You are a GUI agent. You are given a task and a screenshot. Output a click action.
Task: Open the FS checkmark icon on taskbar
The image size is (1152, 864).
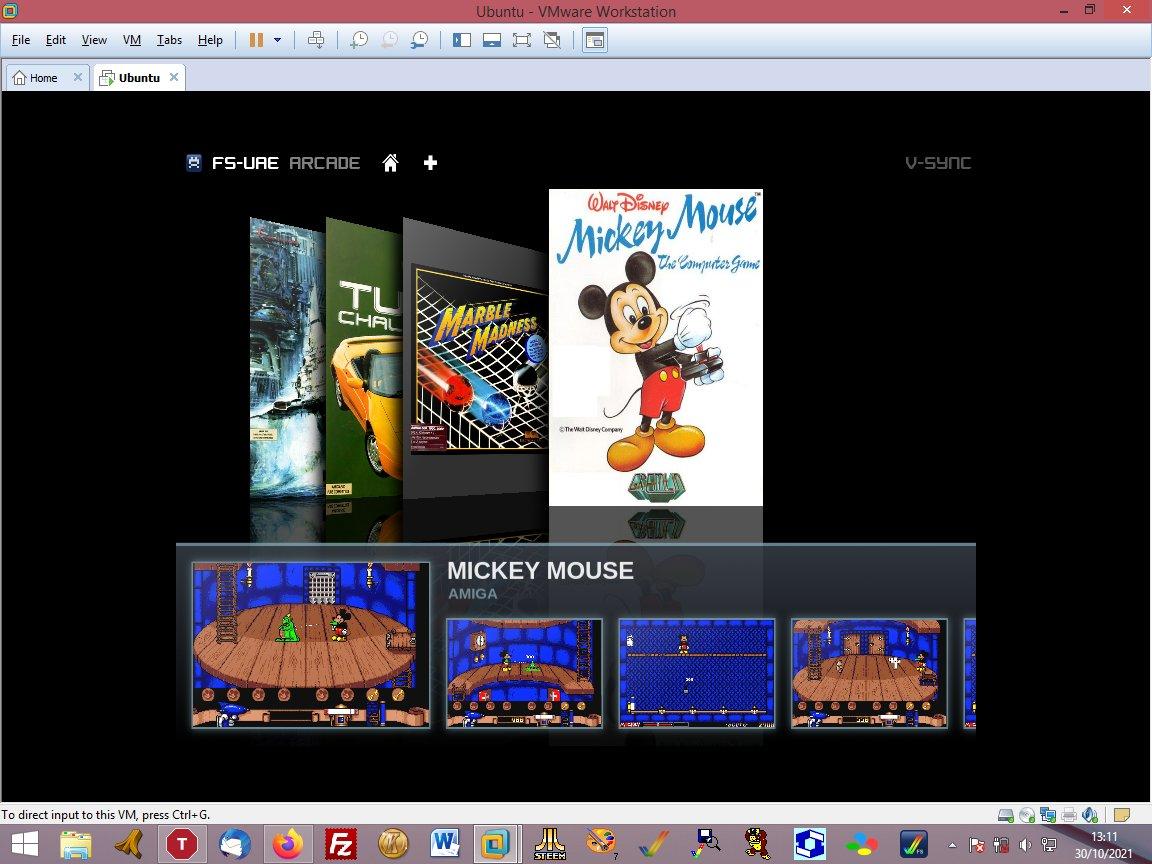tap(914, 844)
